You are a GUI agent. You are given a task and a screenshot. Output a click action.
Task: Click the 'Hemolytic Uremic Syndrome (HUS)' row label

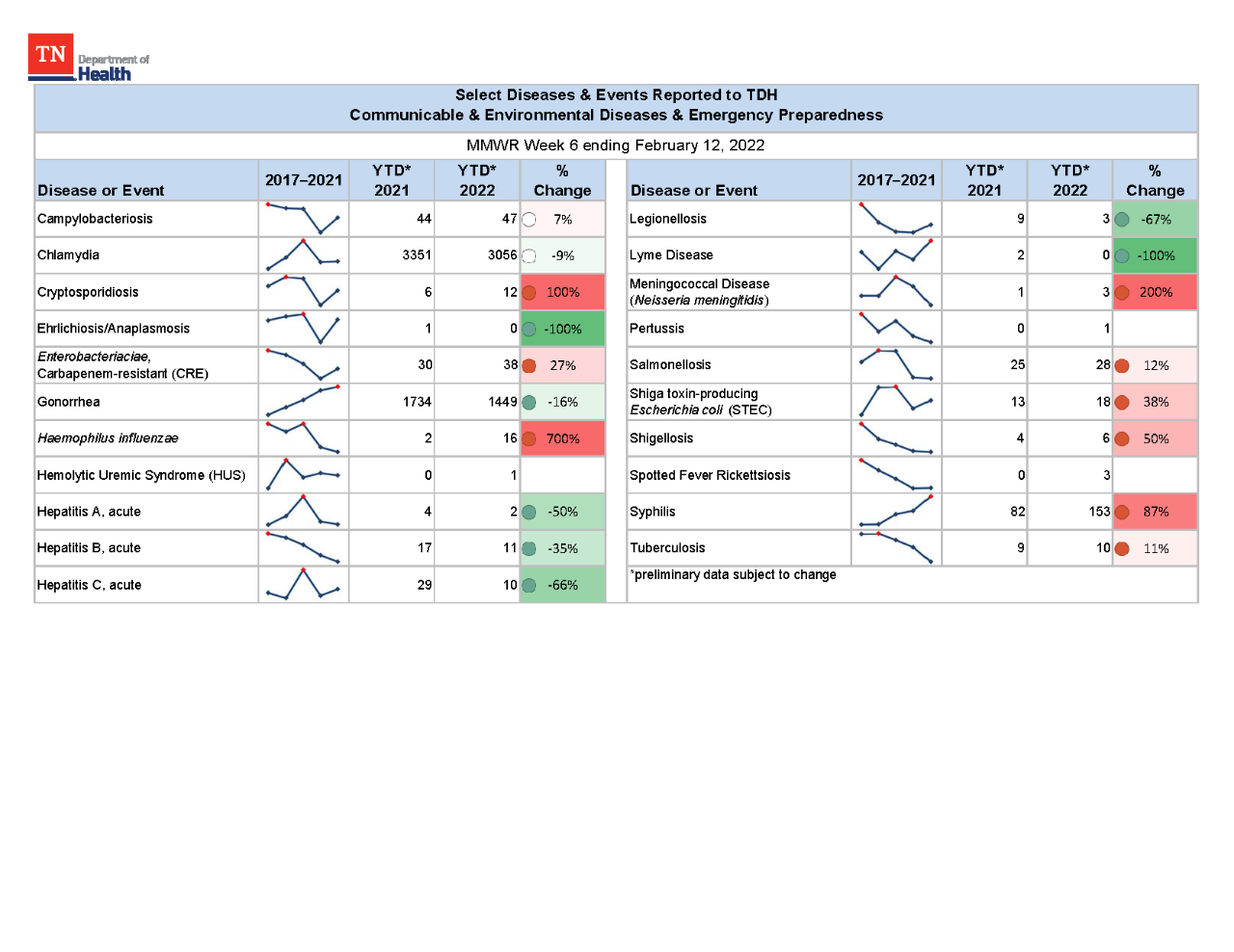[141, 475]
